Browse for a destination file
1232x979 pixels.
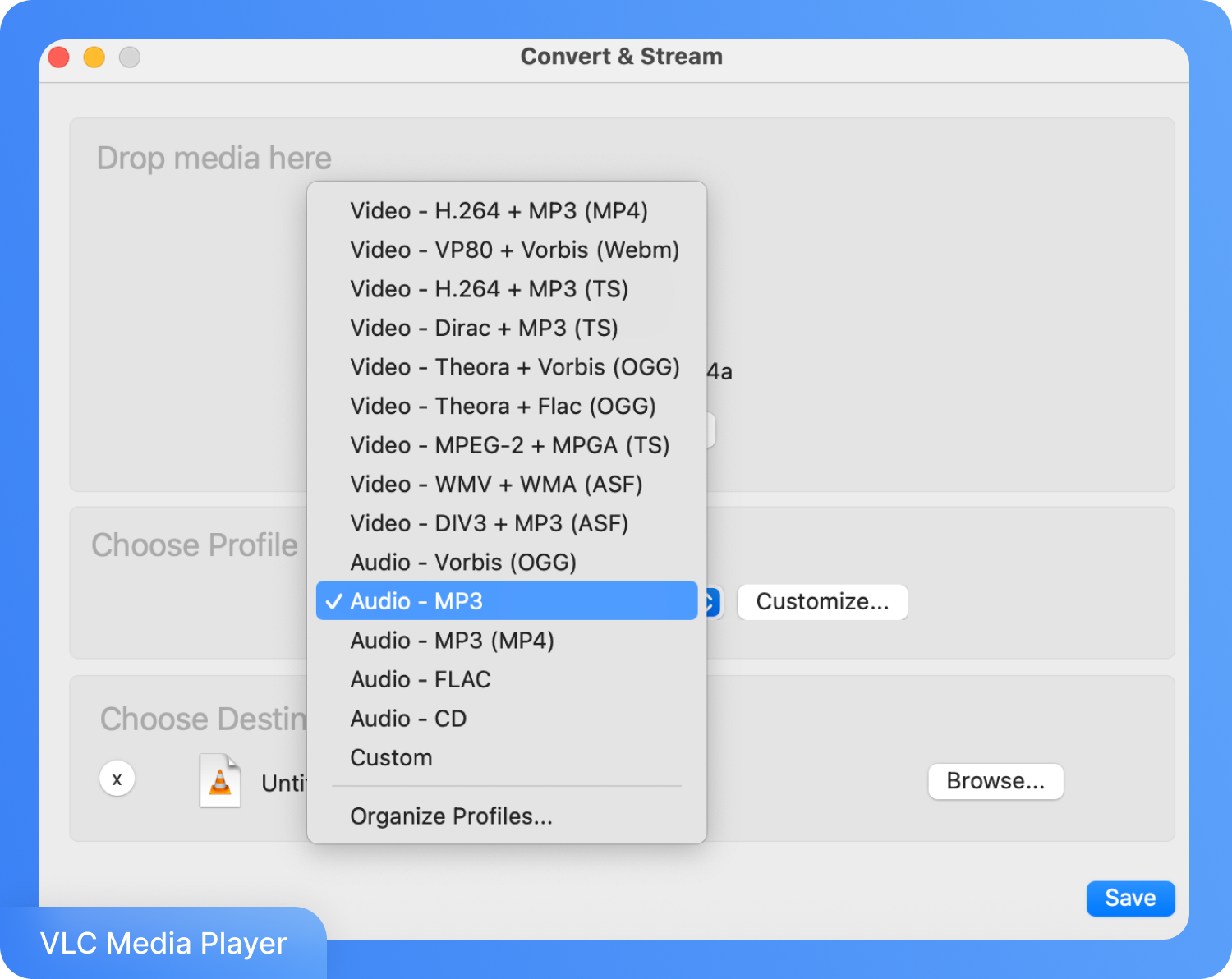995,781
